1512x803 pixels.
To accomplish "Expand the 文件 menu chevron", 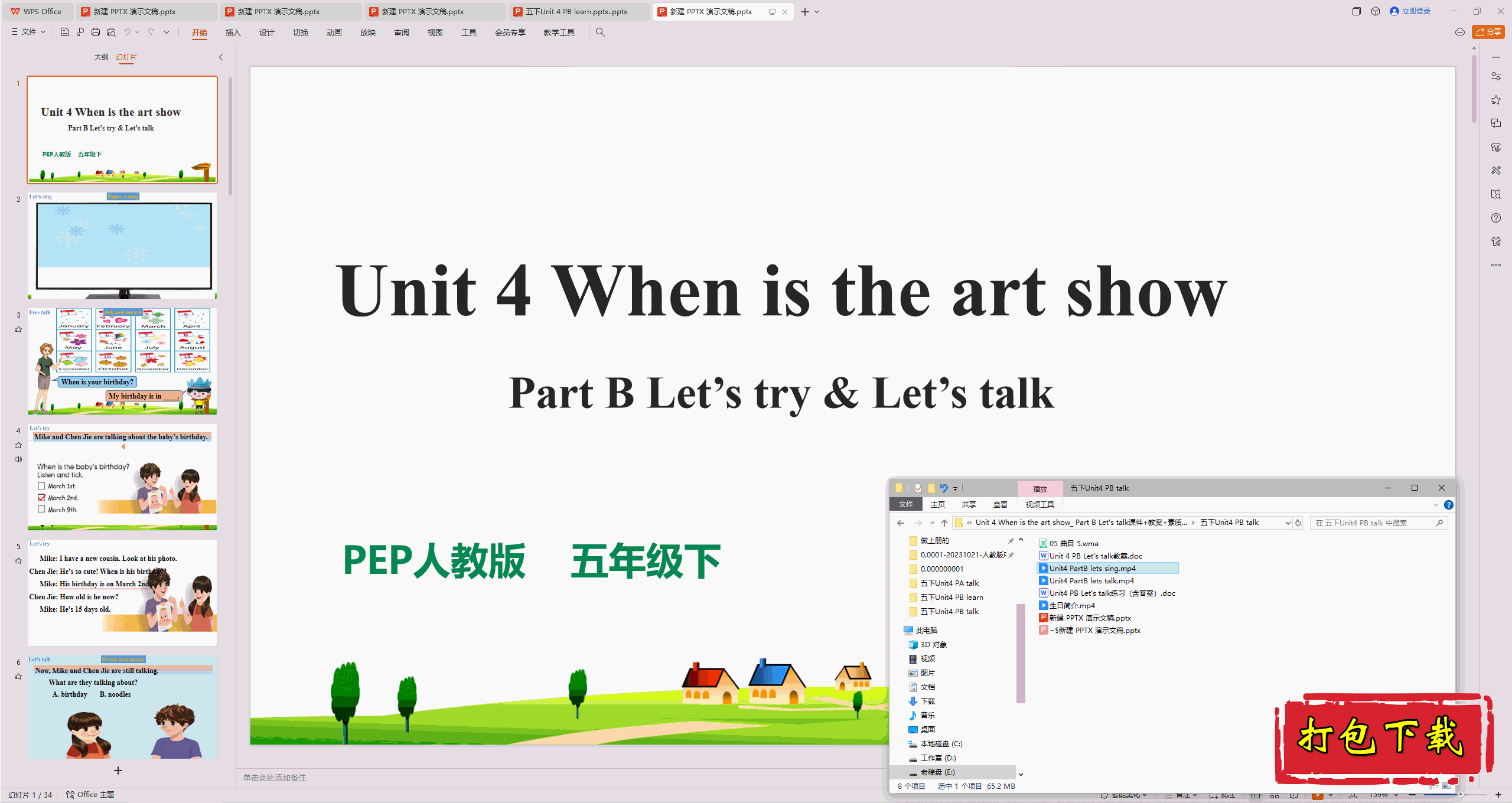I will coord(43,32).
